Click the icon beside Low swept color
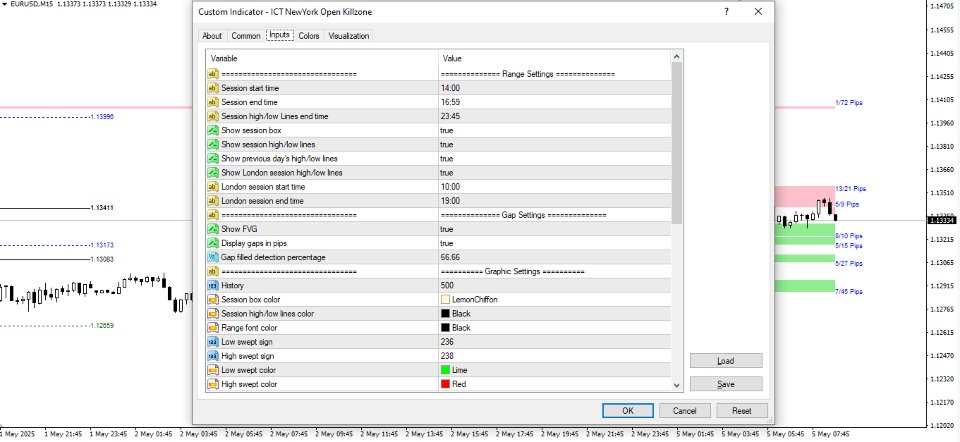Screen dimensions: 960x442 [x=213, y=370]
